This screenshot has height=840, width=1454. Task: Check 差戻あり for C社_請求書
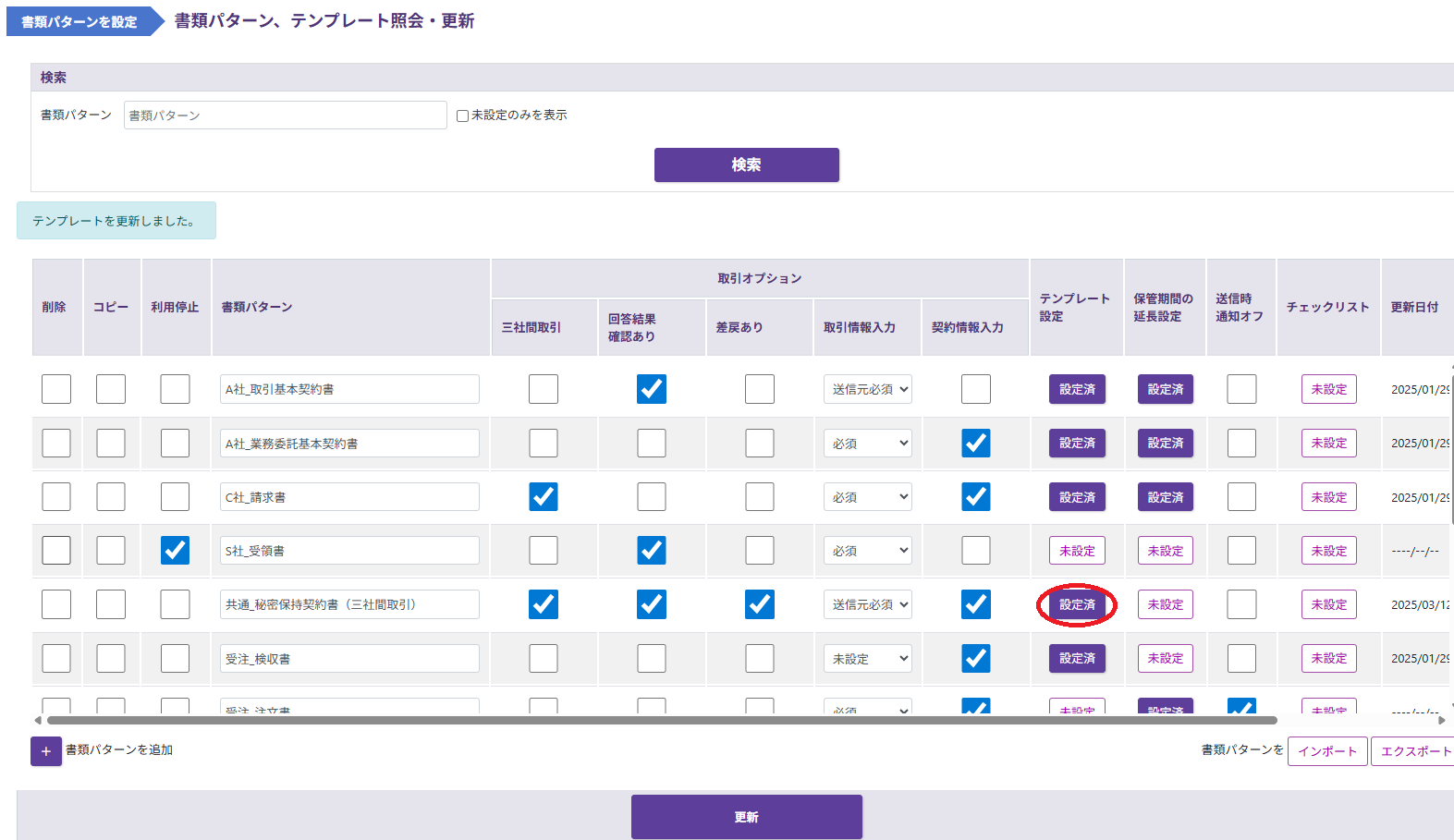(760, 497)
